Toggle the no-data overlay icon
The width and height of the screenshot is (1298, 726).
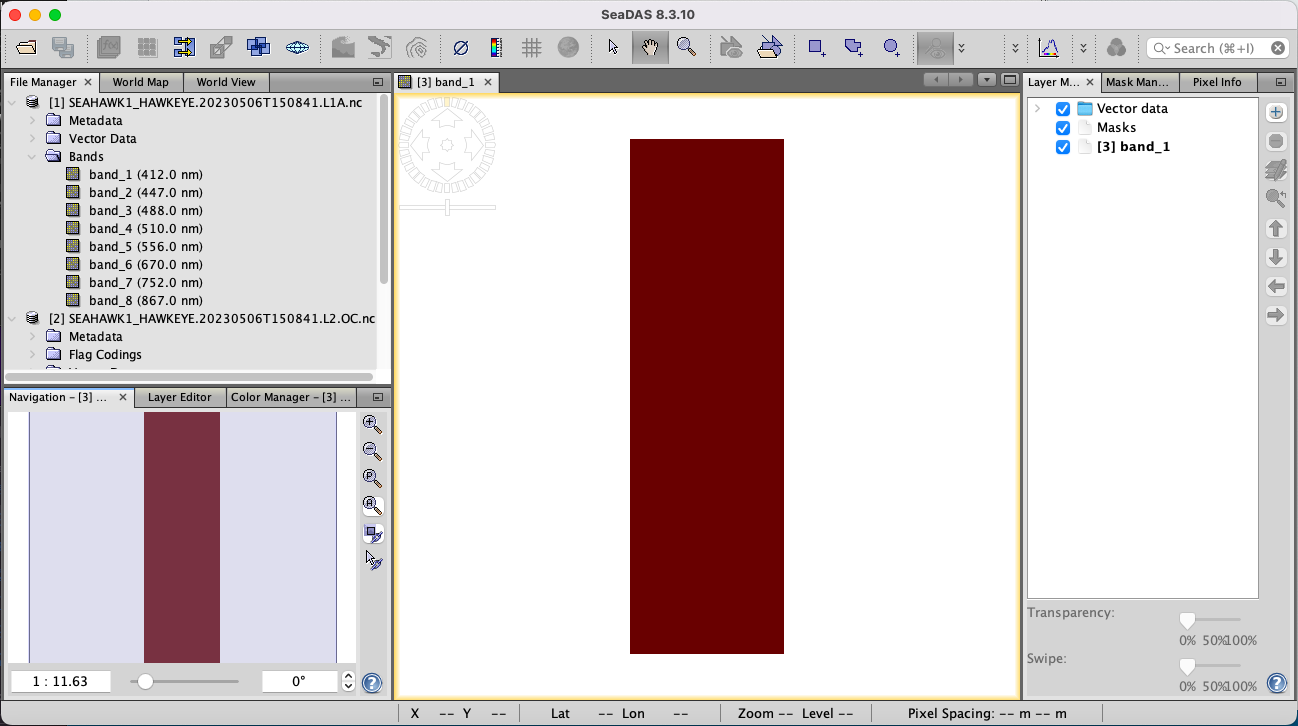coord(460,47)
